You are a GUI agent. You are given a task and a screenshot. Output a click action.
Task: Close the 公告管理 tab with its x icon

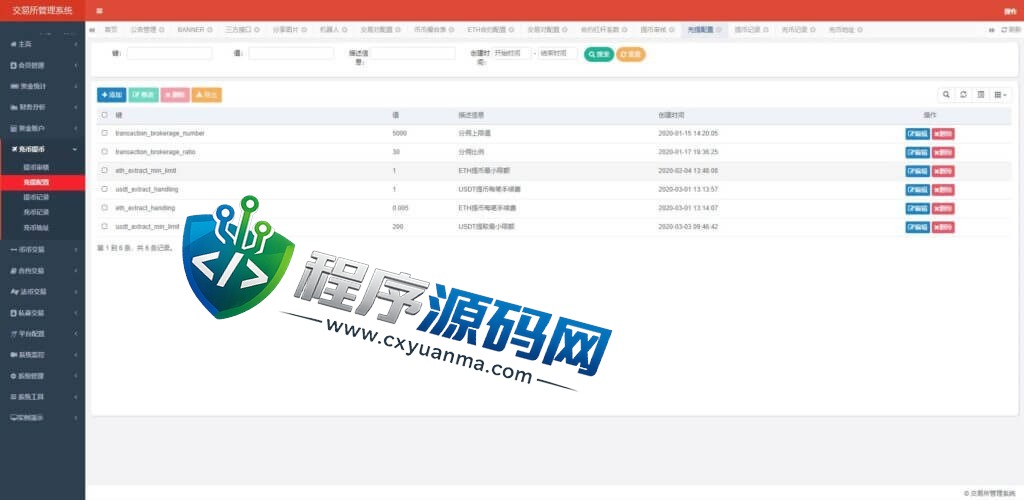point(161,30)
